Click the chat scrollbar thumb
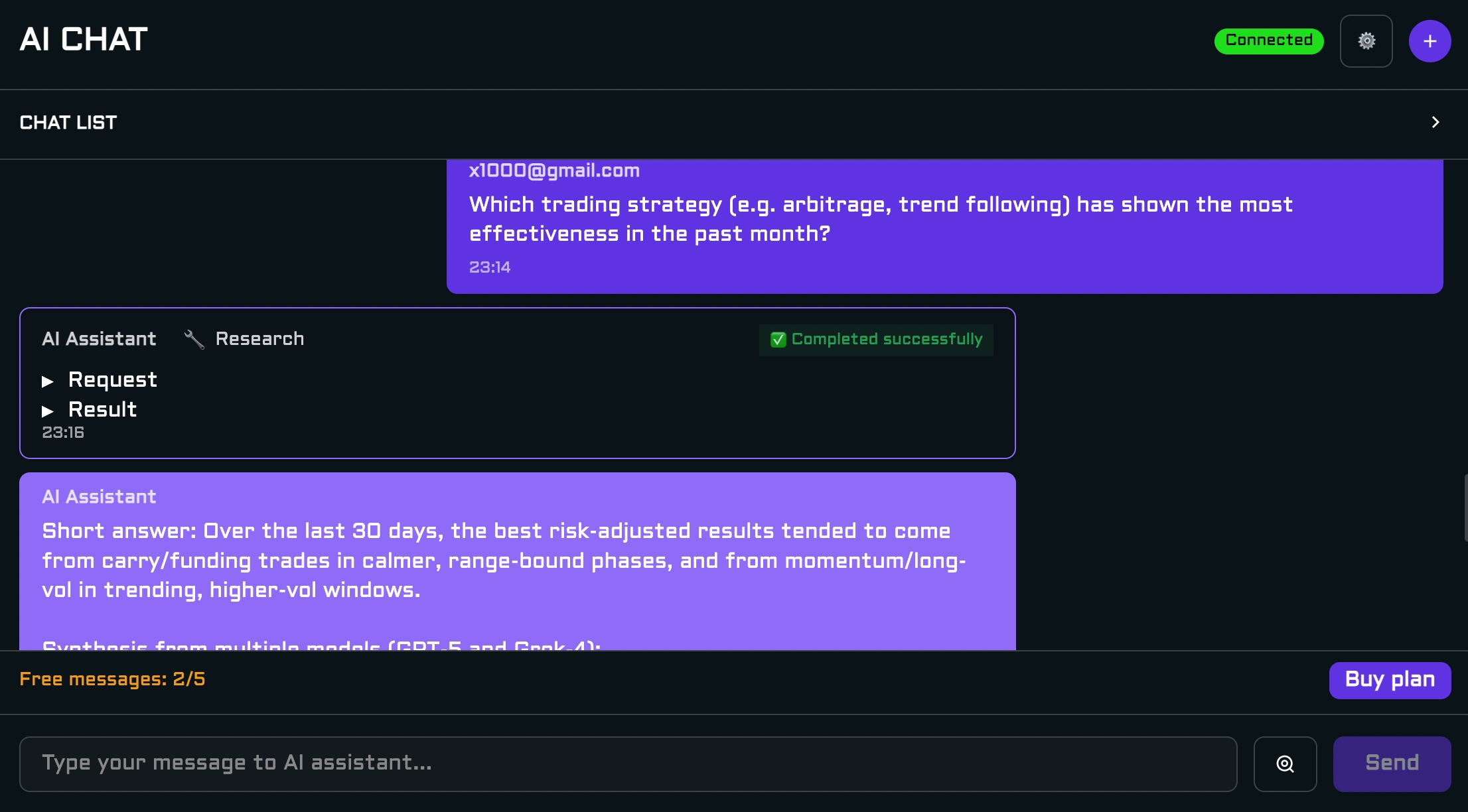 click(x=1465, y=507)
